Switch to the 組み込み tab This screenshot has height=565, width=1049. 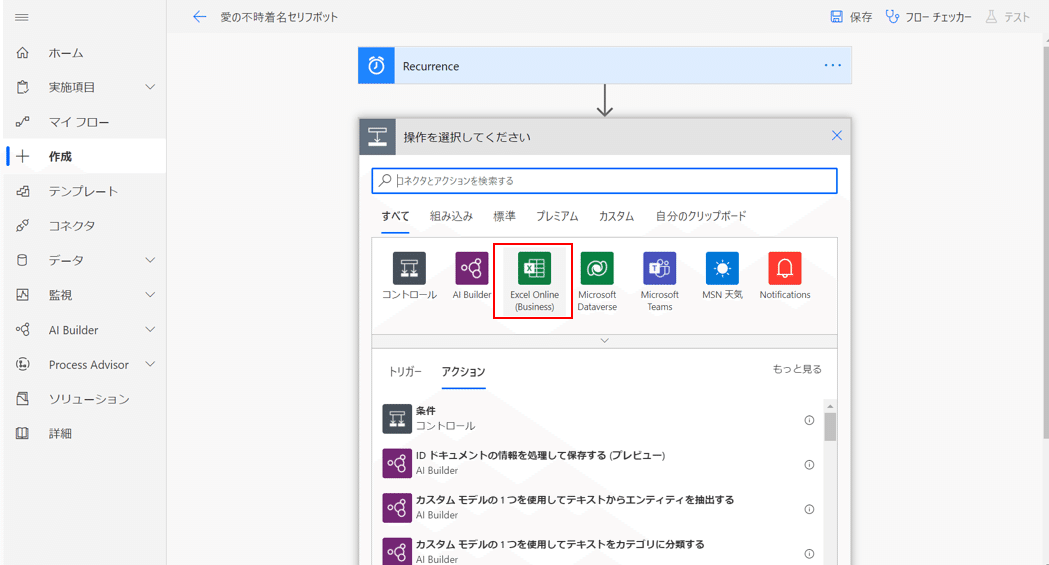[451, 216]
